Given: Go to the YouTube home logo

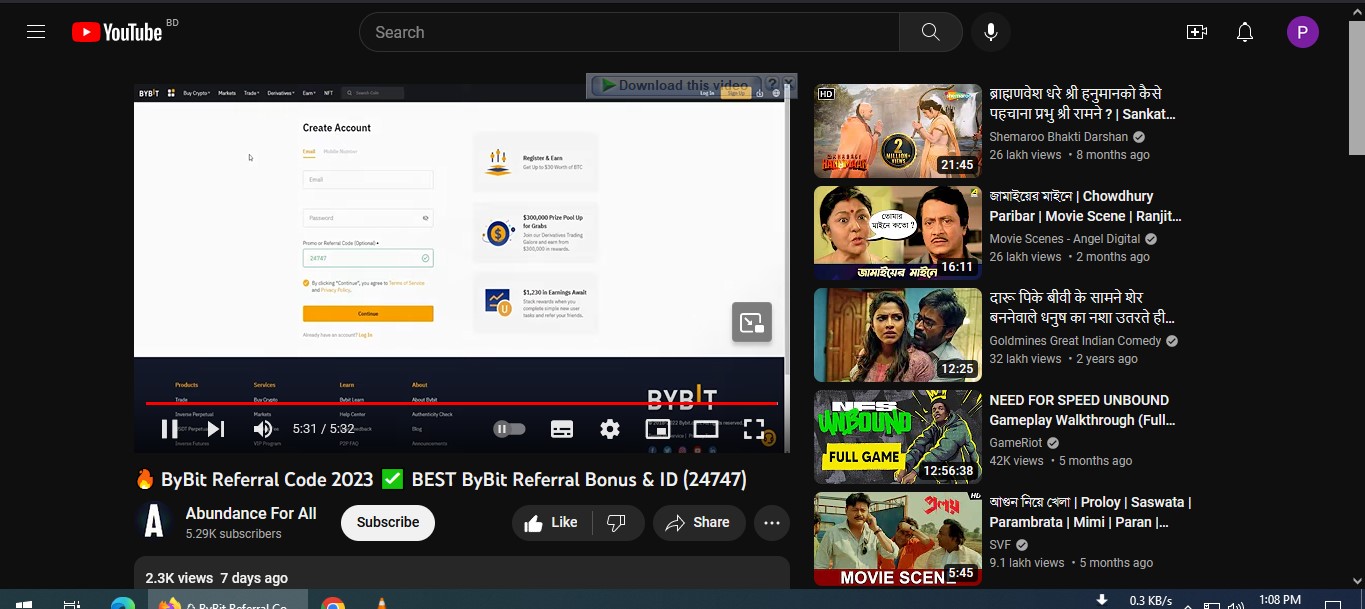Looking at the screenshot, I should pos(117,32).
